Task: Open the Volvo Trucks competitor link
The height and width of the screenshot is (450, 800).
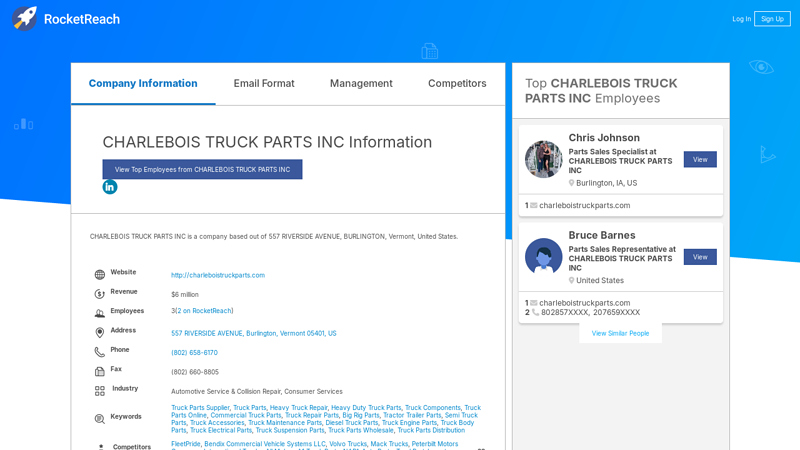Action: 348,444
